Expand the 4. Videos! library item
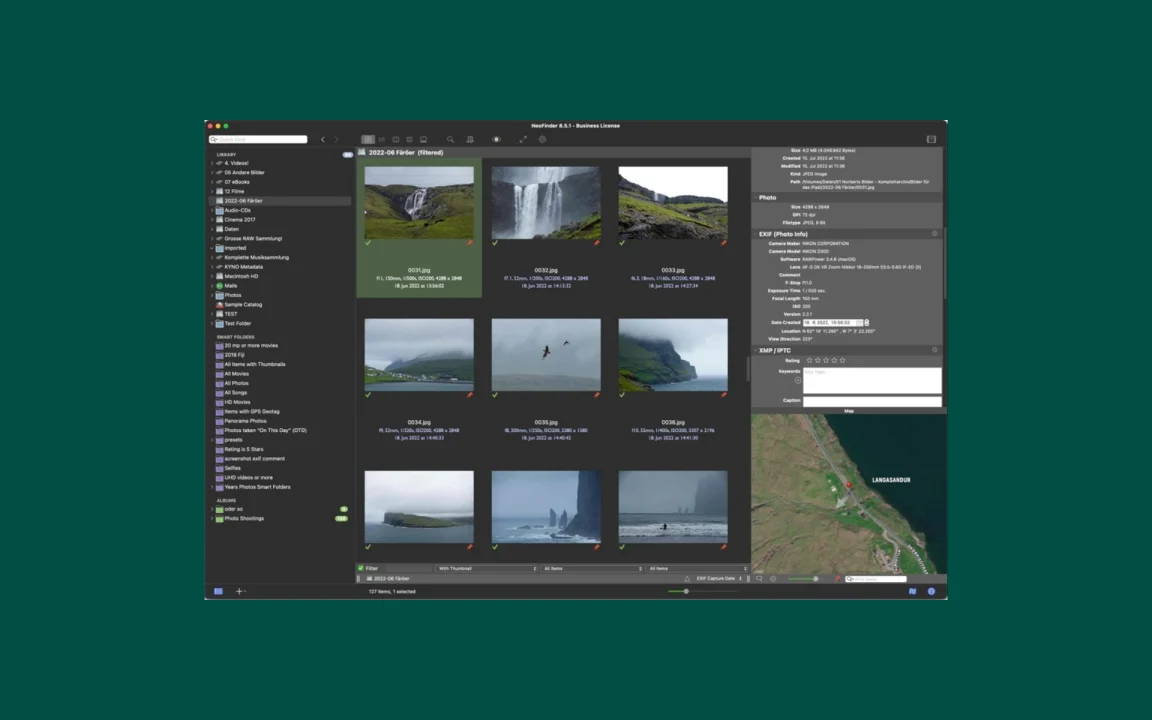Viewport: 1152px width, 720px height. coord(212,163)
